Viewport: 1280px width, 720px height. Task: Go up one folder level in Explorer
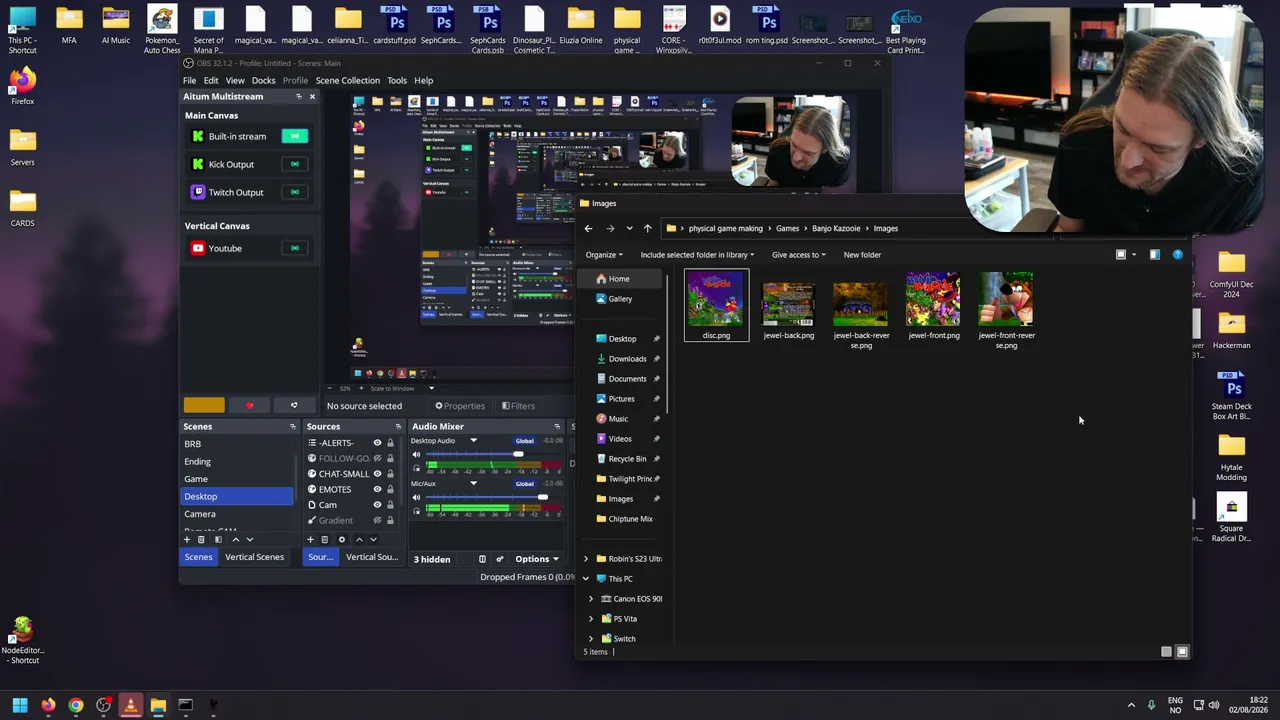click(x=647, y=229)
